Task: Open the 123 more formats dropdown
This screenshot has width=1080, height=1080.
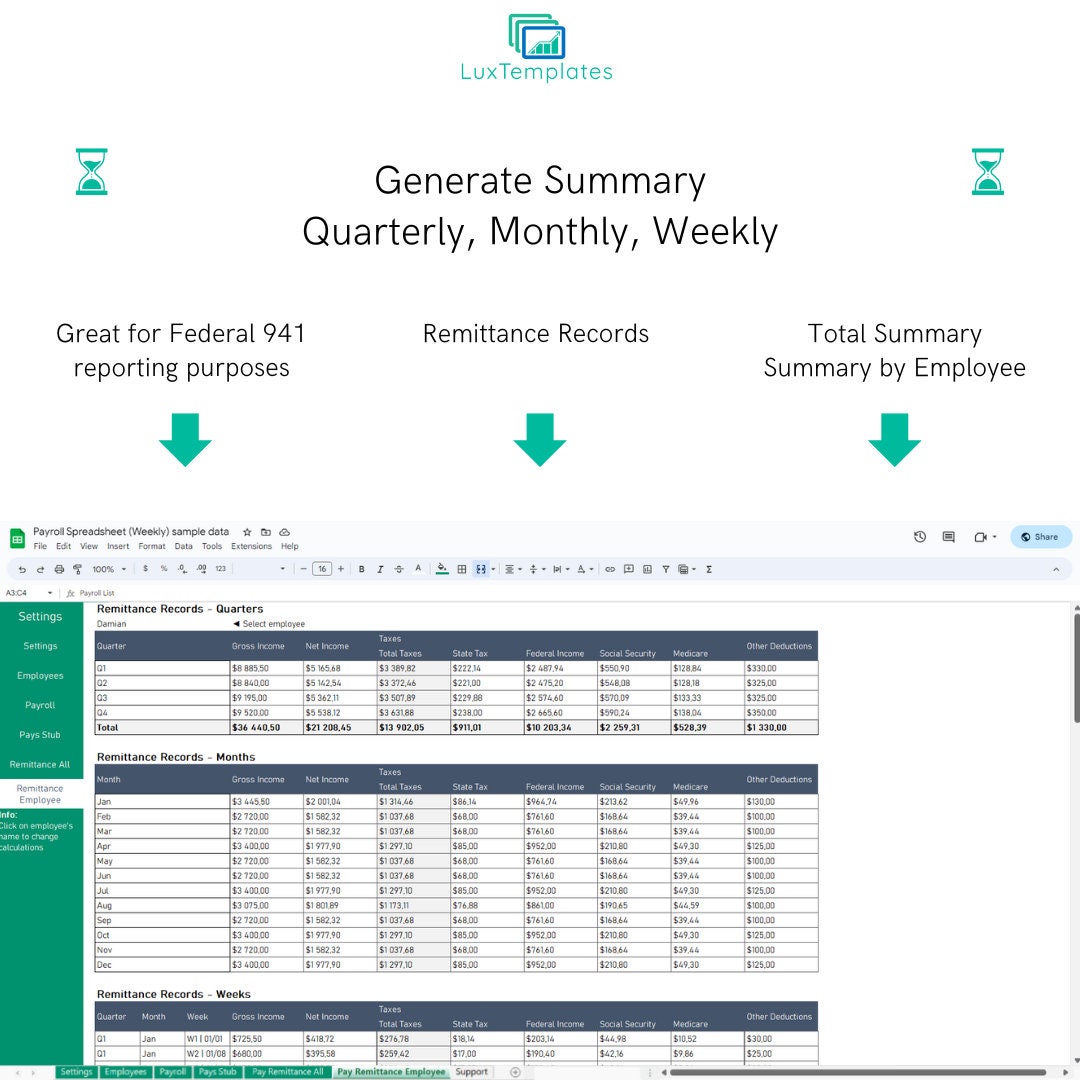Action: pos(220,569)
